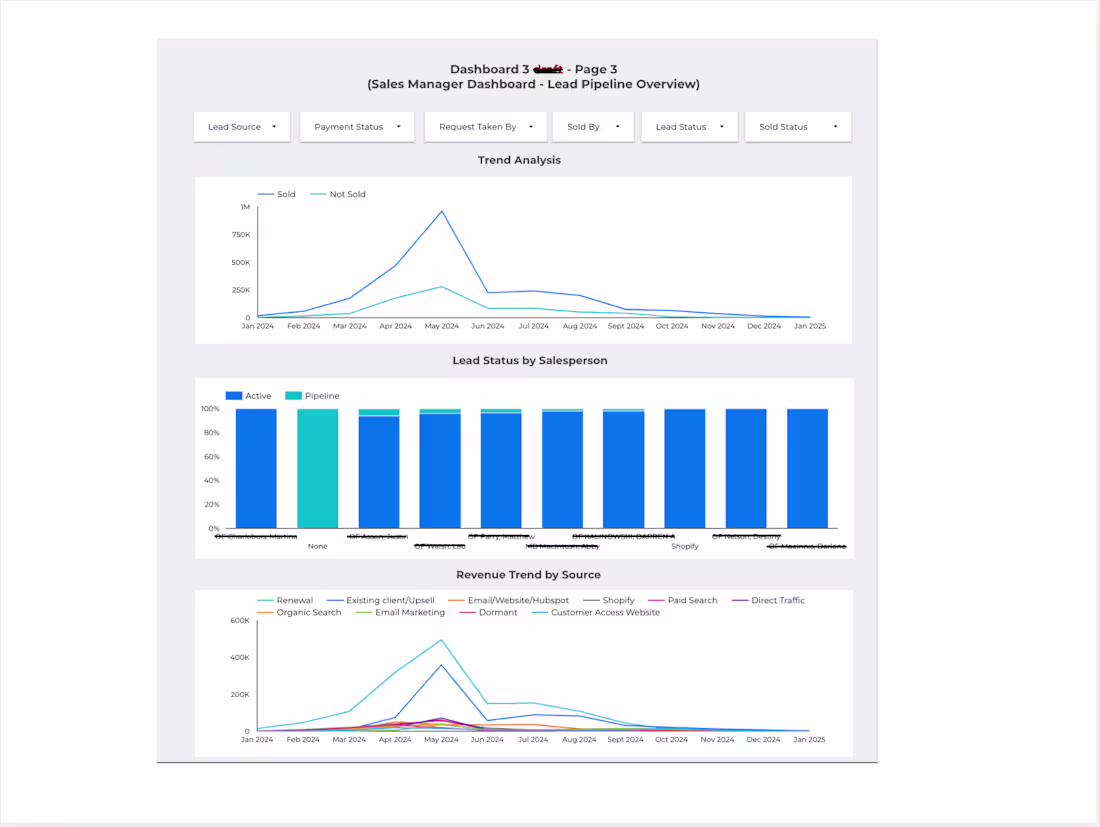Toggle the Active legend in Lead Status chart
This screenshot has width=1100, height=827.
point(249,395)
